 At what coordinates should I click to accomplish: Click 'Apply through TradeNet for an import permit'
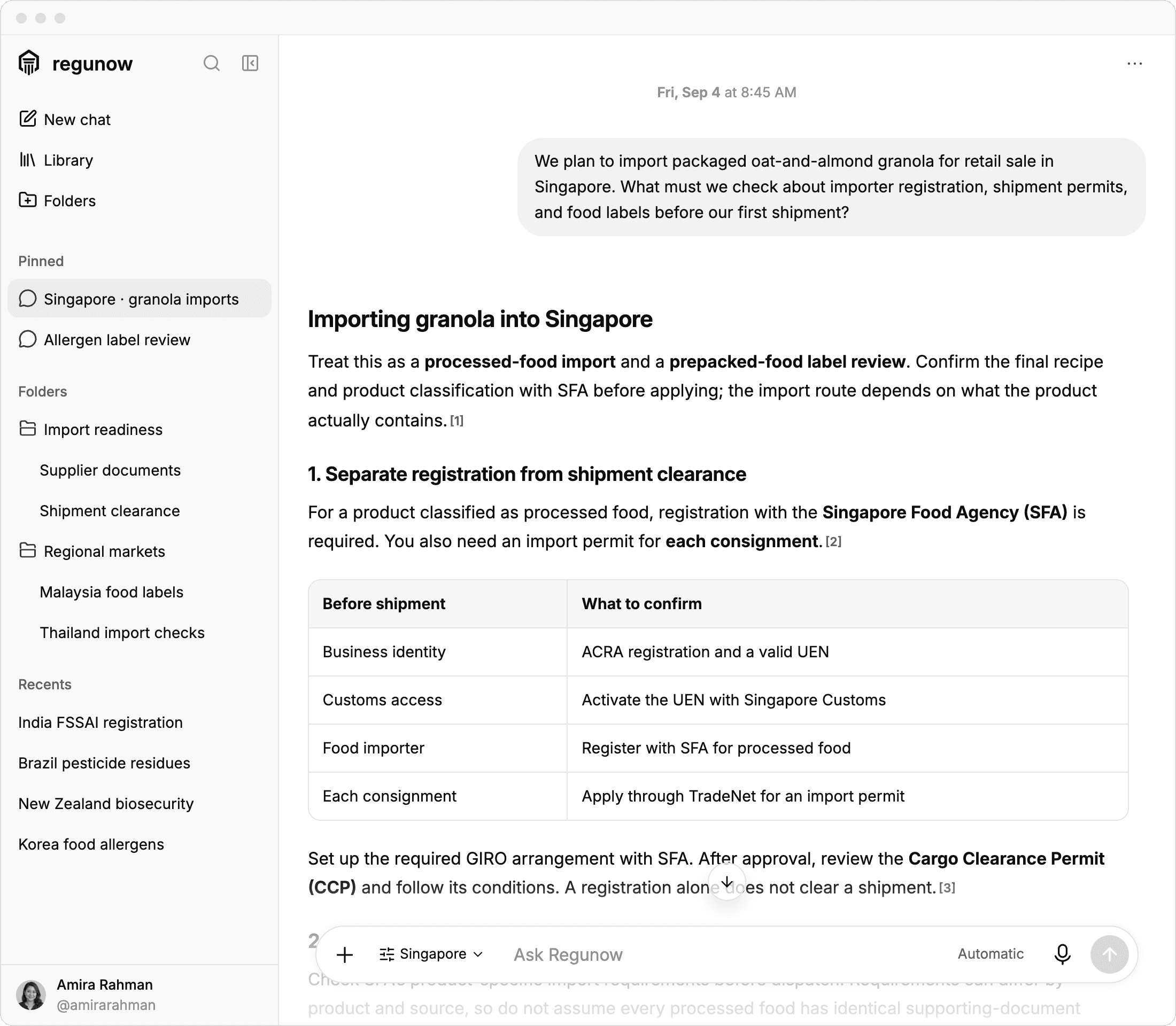847,796
